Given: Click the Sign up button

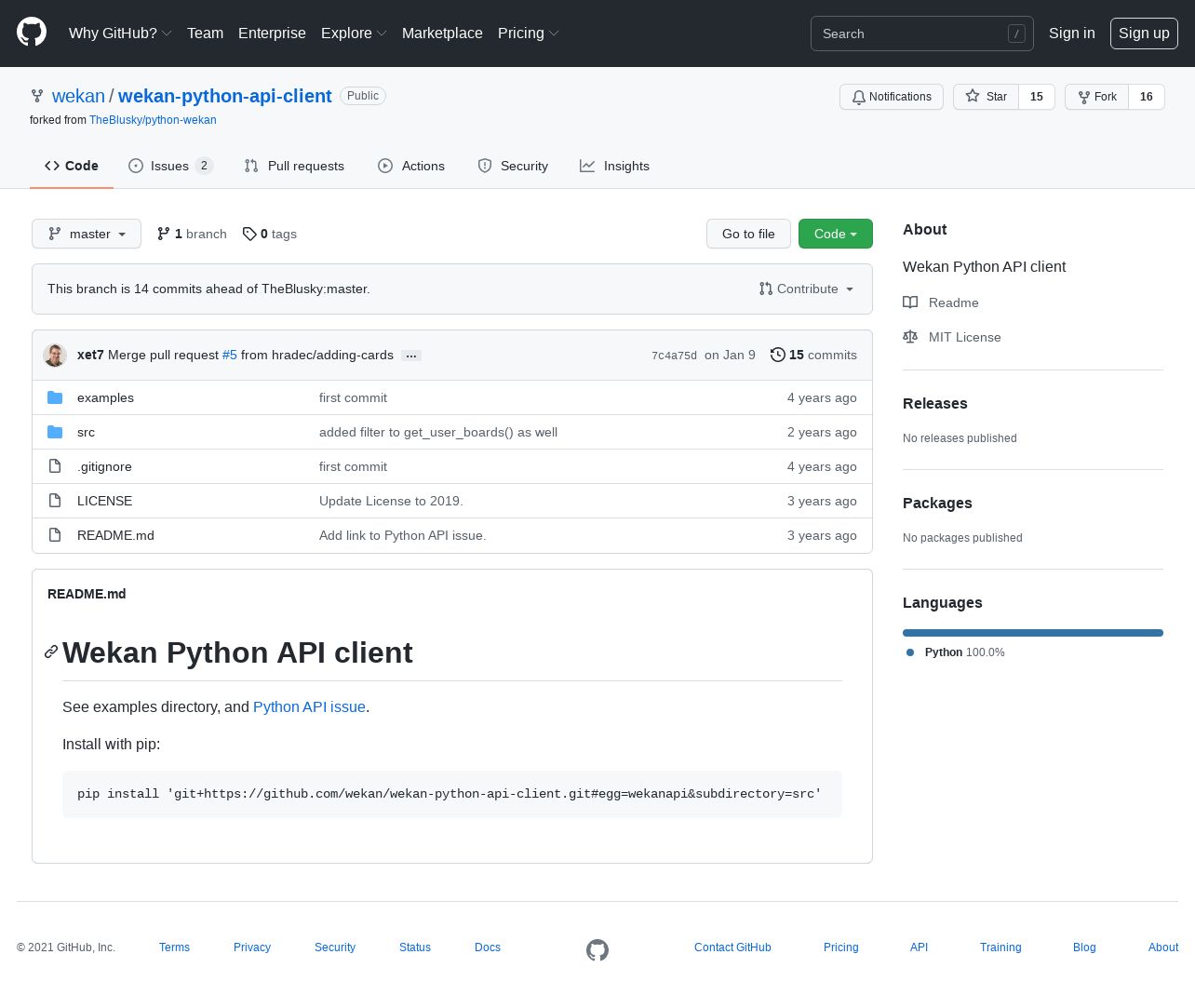Looking at the screenshot, I should point(1144,33).
